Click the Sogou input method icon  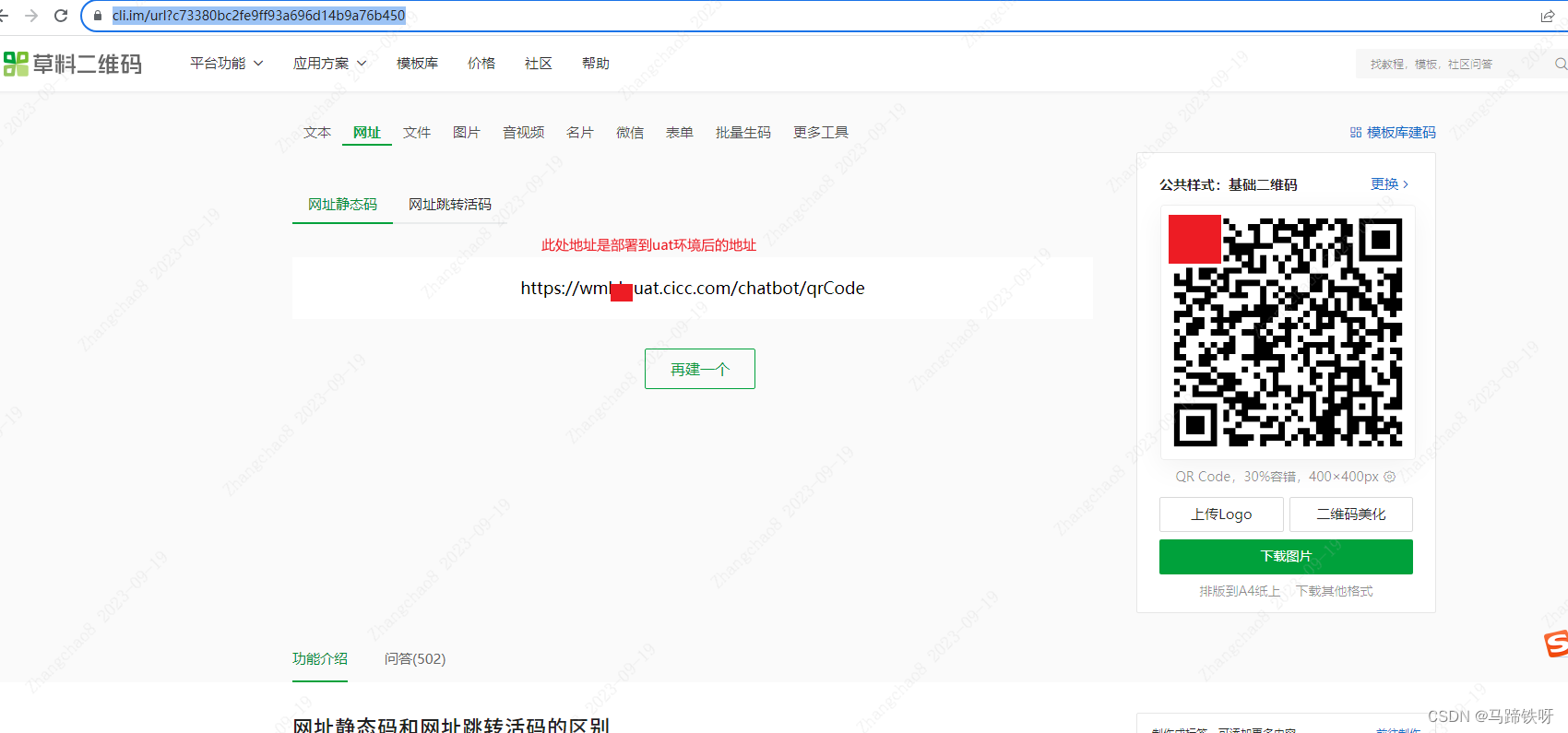pyautogui.click(x=1557, y=644)
